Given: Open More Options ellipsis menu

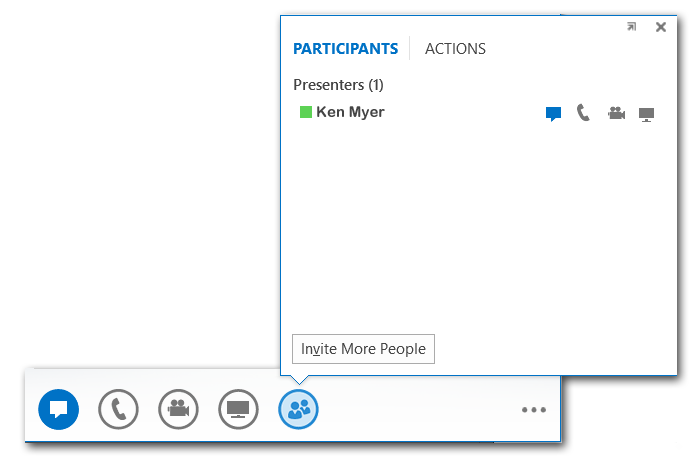Looking at the screenshot, I should click(x=534, y=410).
